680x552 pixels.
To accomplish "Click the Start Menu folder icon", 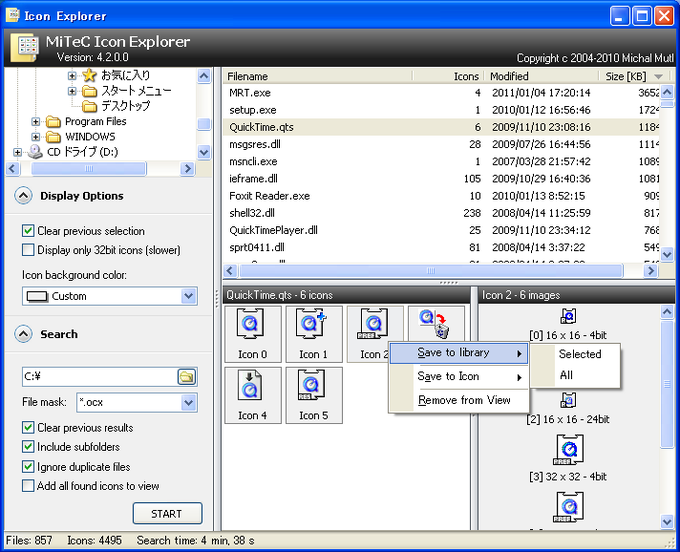I will pyautogui.click(x=89, y=91).
